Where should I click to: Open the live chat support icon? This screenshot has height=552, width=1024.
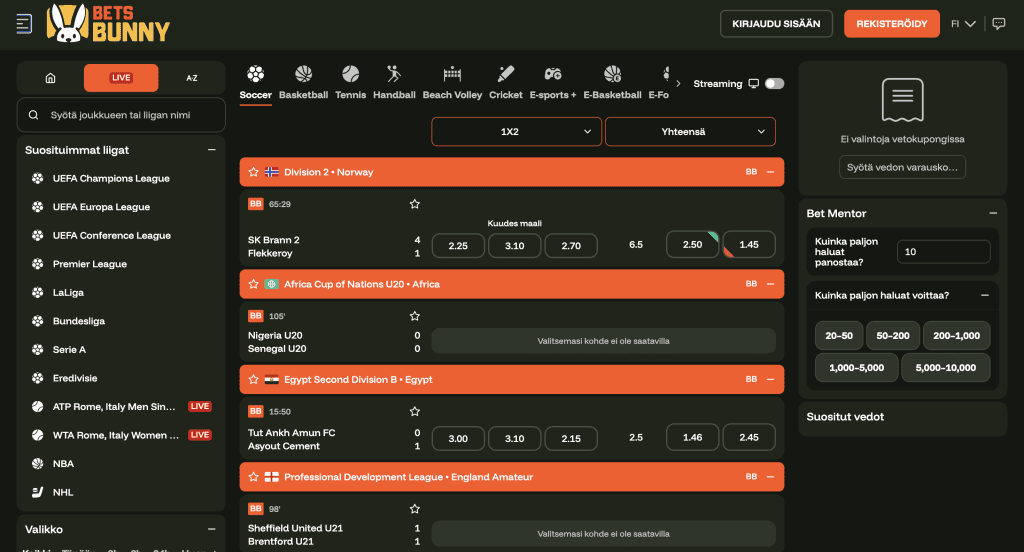[999, 24]
